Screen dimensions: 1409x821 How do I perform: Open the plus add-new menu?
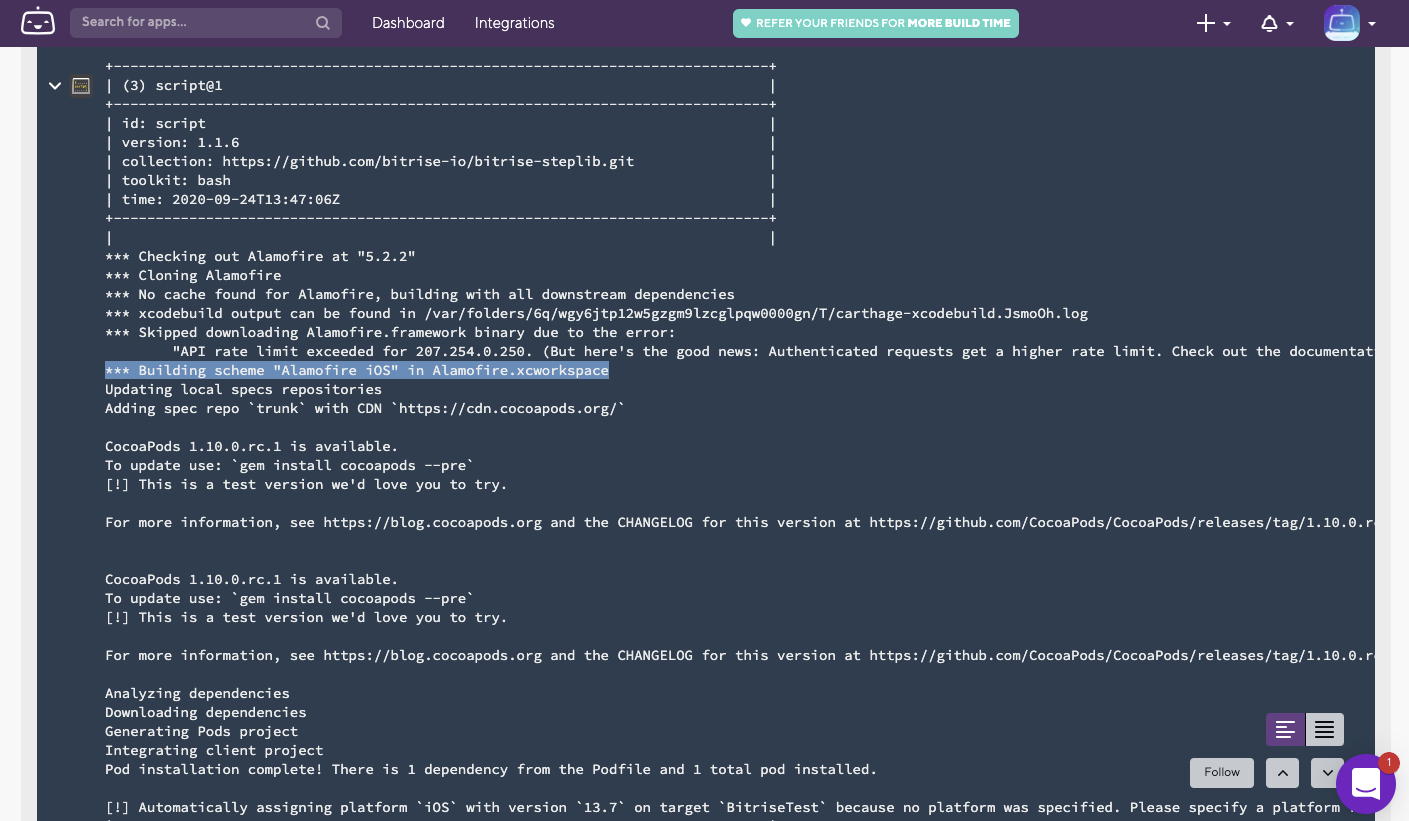tap(1213, 23)
